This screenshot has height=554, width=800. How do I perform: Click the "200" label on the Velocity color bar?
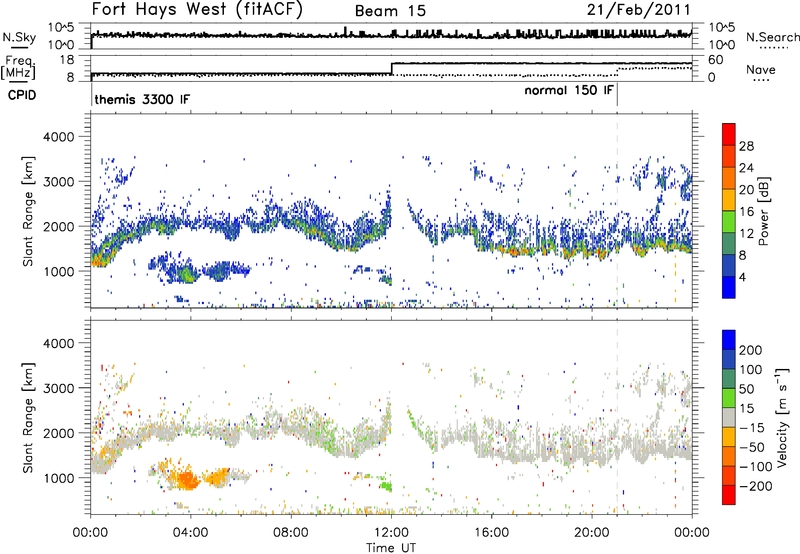(751, 350)
